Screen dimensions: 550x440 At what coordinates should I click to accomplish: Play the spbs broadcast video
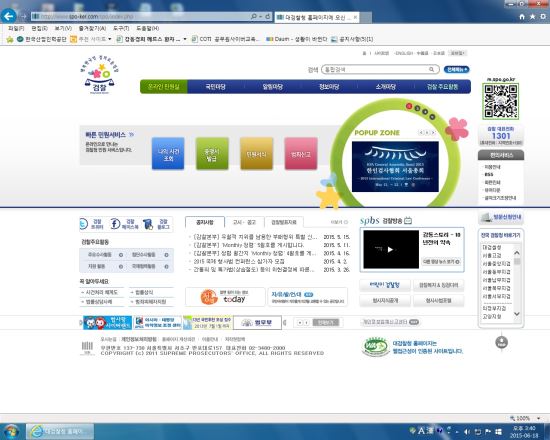point(390,249)
